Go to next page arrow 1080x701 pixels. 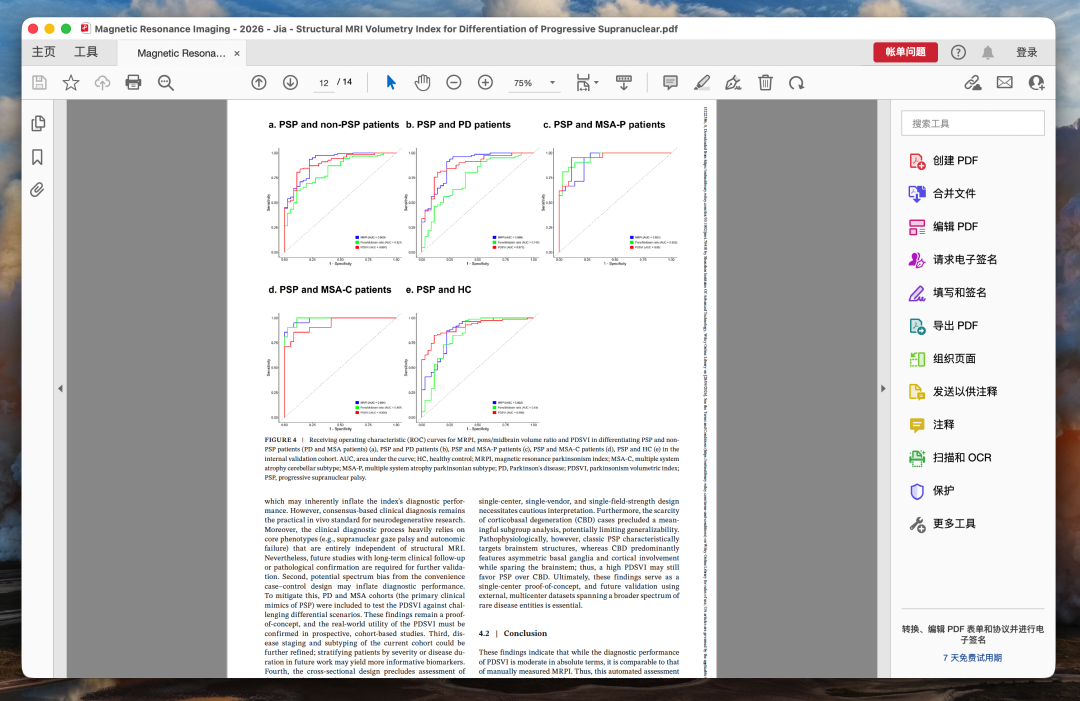(x=291, y=83)
